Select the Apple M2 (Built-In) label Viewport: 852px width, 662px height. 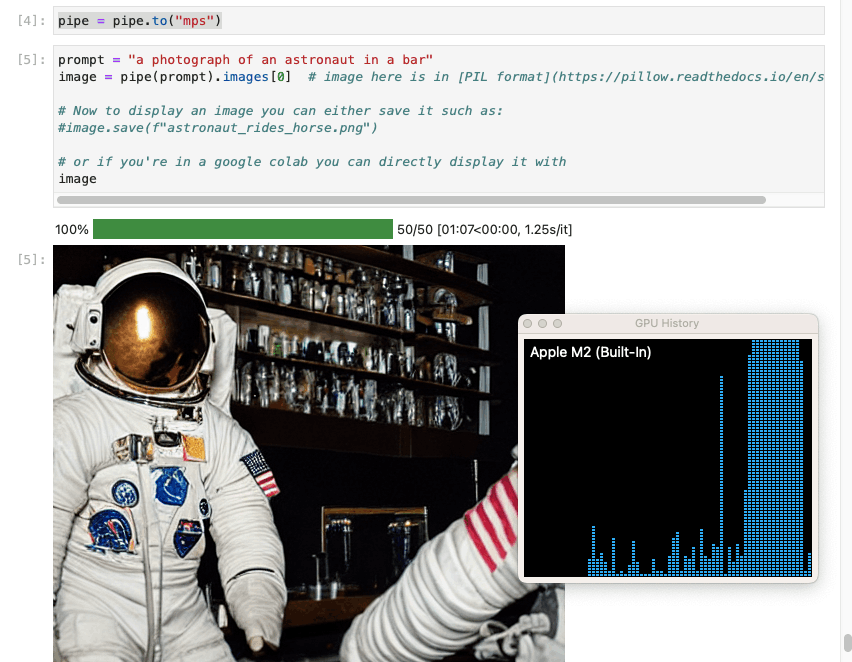[x=590, y=352]
